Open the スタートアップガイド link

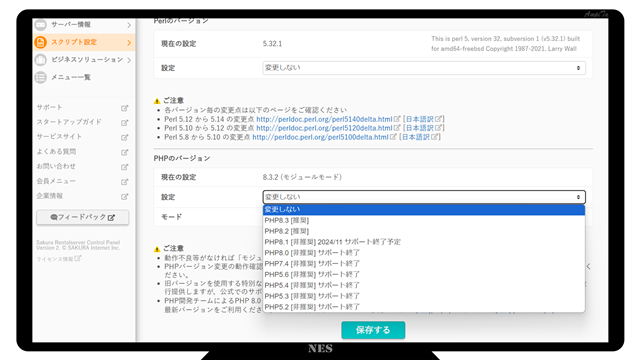pos(69,122)
